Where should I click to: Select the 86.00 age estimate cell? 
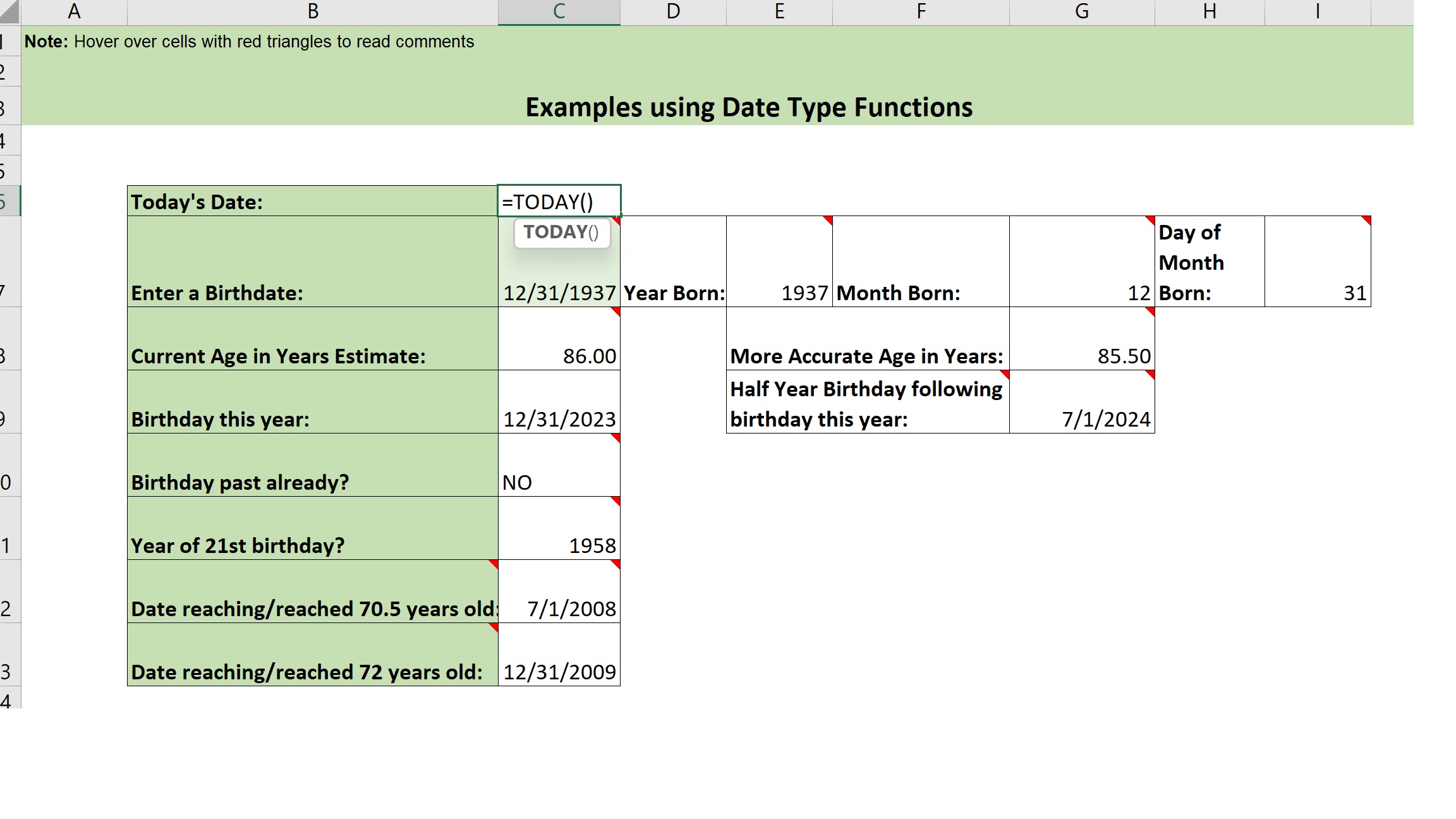(x=559, y=339)
